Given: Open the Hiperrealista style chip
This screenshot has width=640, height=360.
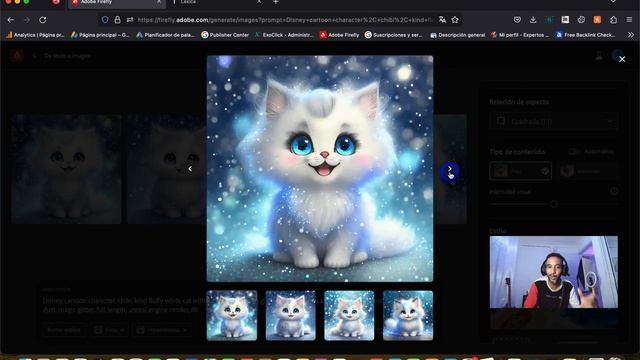Looking at the screenshot, I should pyautogui.click(x=162, y=330).
